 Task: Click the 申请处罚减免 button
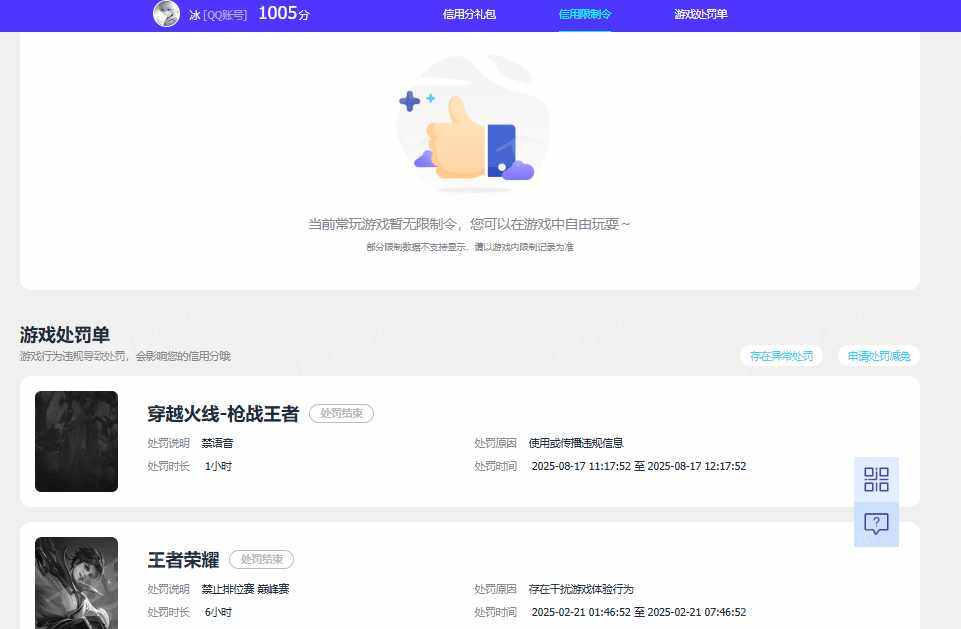click(879, 356)
